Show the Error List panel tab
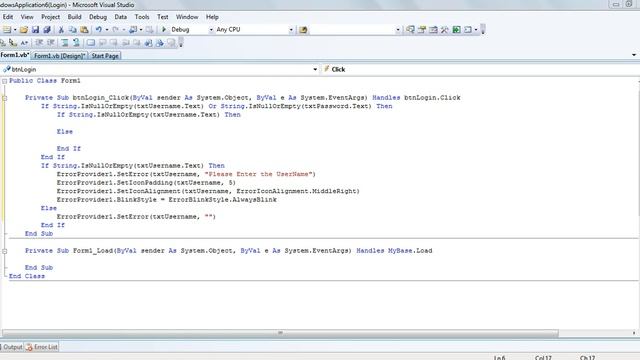The height and width of the screenshot is (360, 640). (x=41, y=347)
